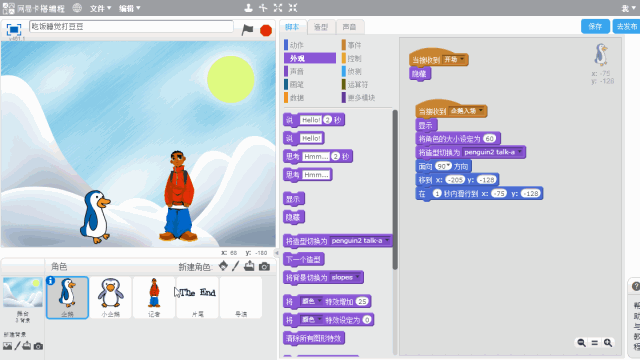Paint a new sprite with brush icon
Viewport: 640px width, 360px height.
pyautogui.click(x=236, y=266)
